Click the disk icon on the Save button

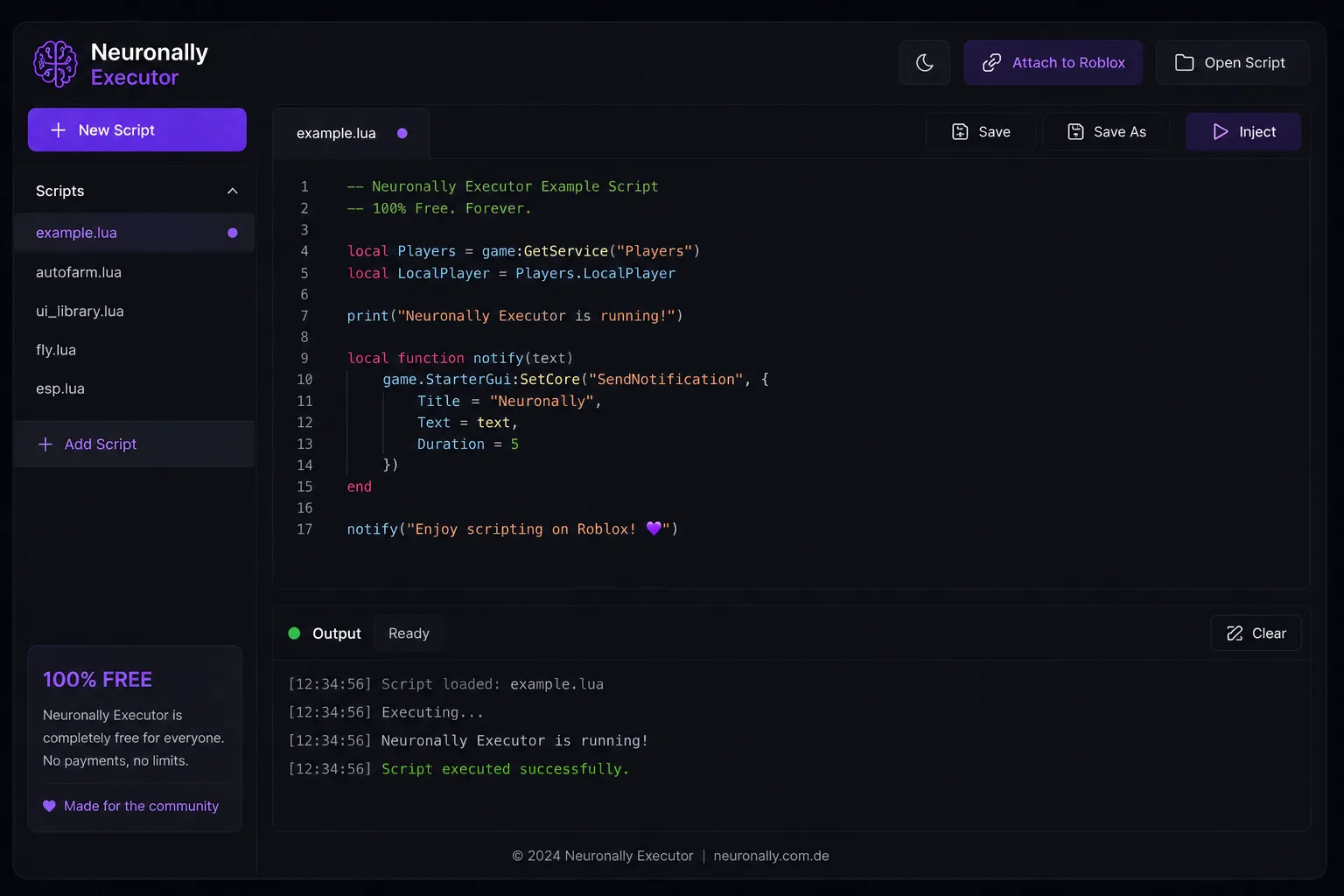(960, 131)
